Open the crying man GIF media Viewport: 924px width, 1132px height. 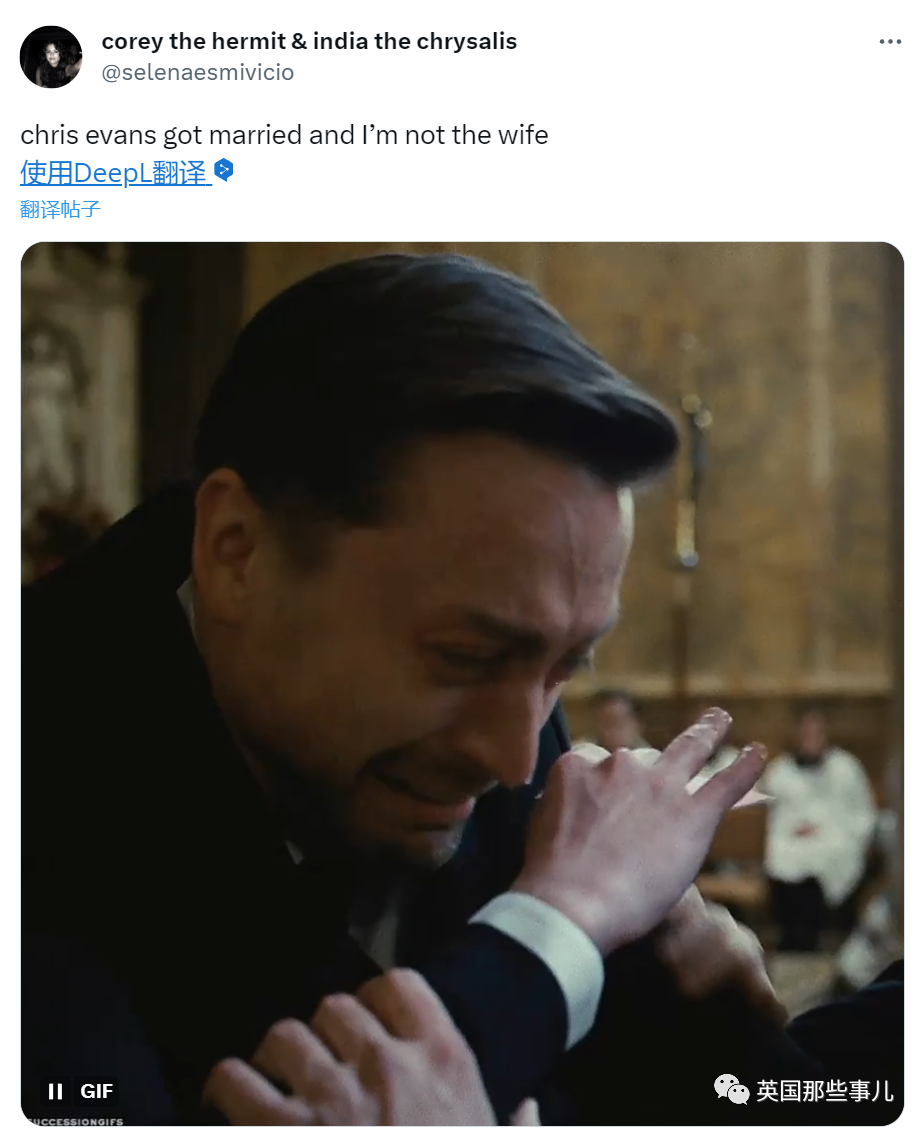tap(462, 683)
